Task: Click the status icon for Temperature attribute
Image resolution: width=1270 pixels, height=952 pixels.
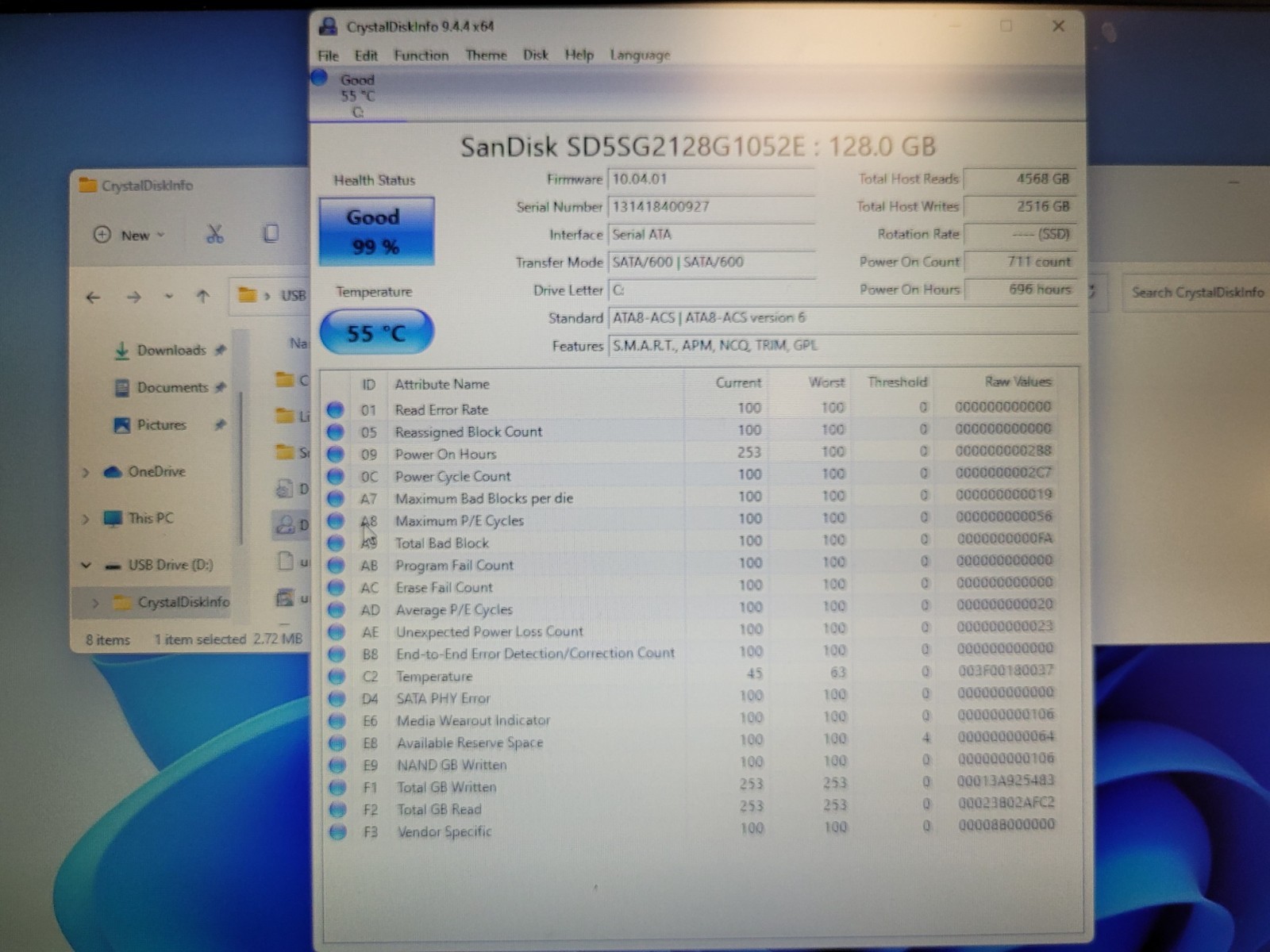Action: coord(337,676)
